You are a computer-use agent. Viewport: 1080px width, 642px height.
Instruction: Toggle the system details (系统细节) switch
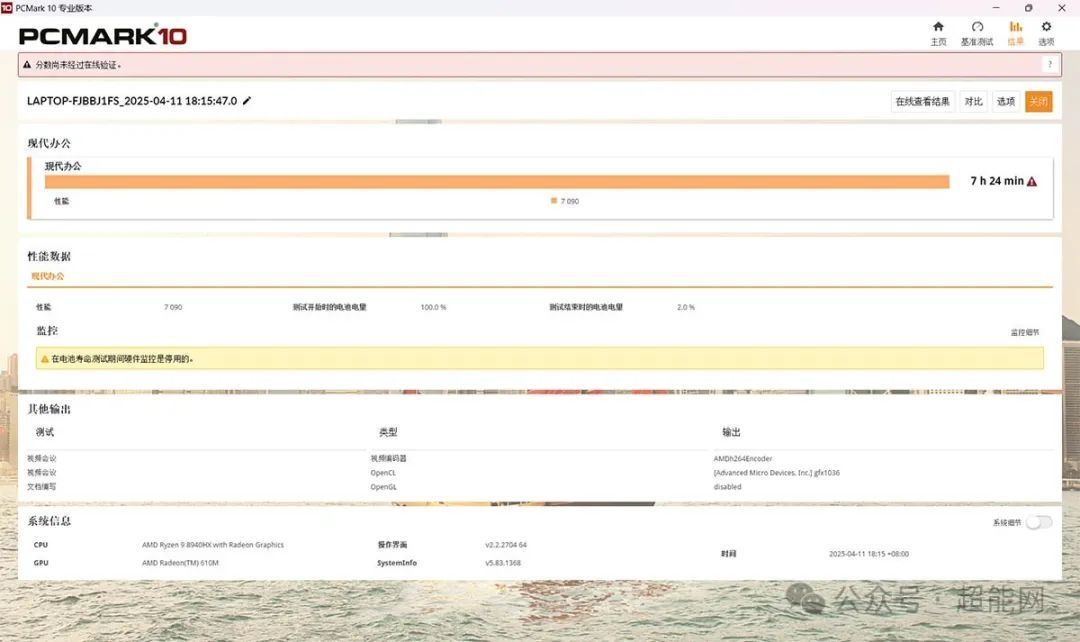pyautogui.click(x=1039, y=522)
